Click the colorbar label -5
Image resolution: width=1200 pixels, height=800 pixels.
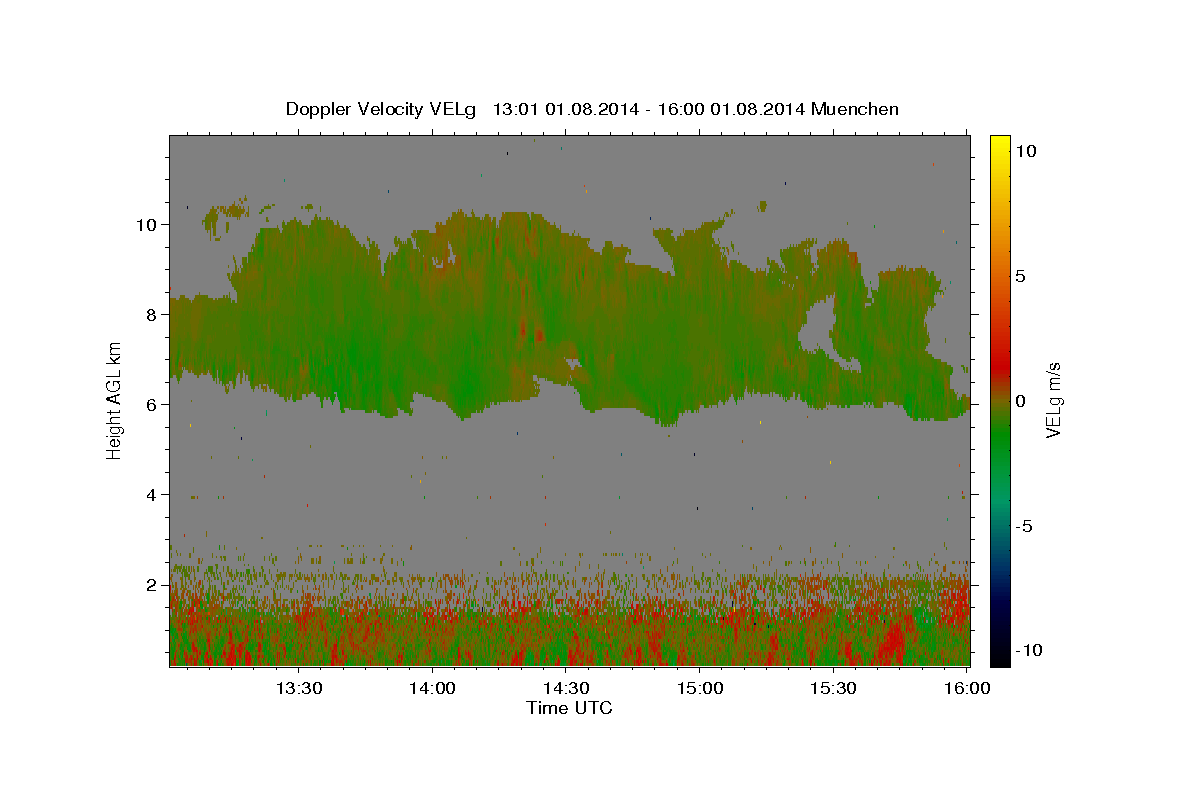coord(1023,526)
